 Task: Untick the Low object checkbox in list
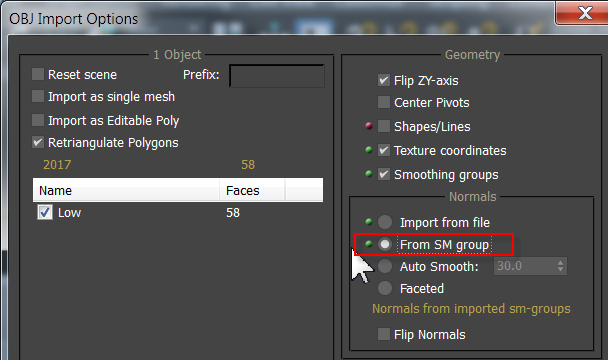(45, 212)
